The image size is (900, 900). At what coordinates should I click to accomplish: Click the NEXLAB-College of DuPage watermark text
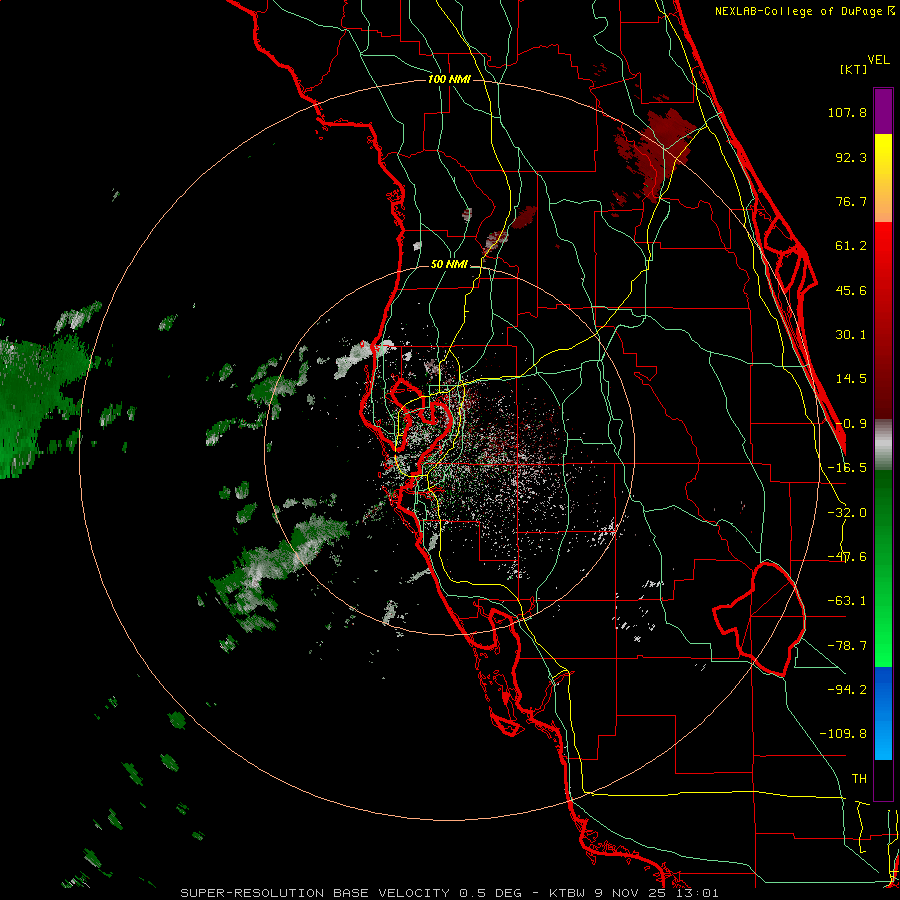pos(804,11)
